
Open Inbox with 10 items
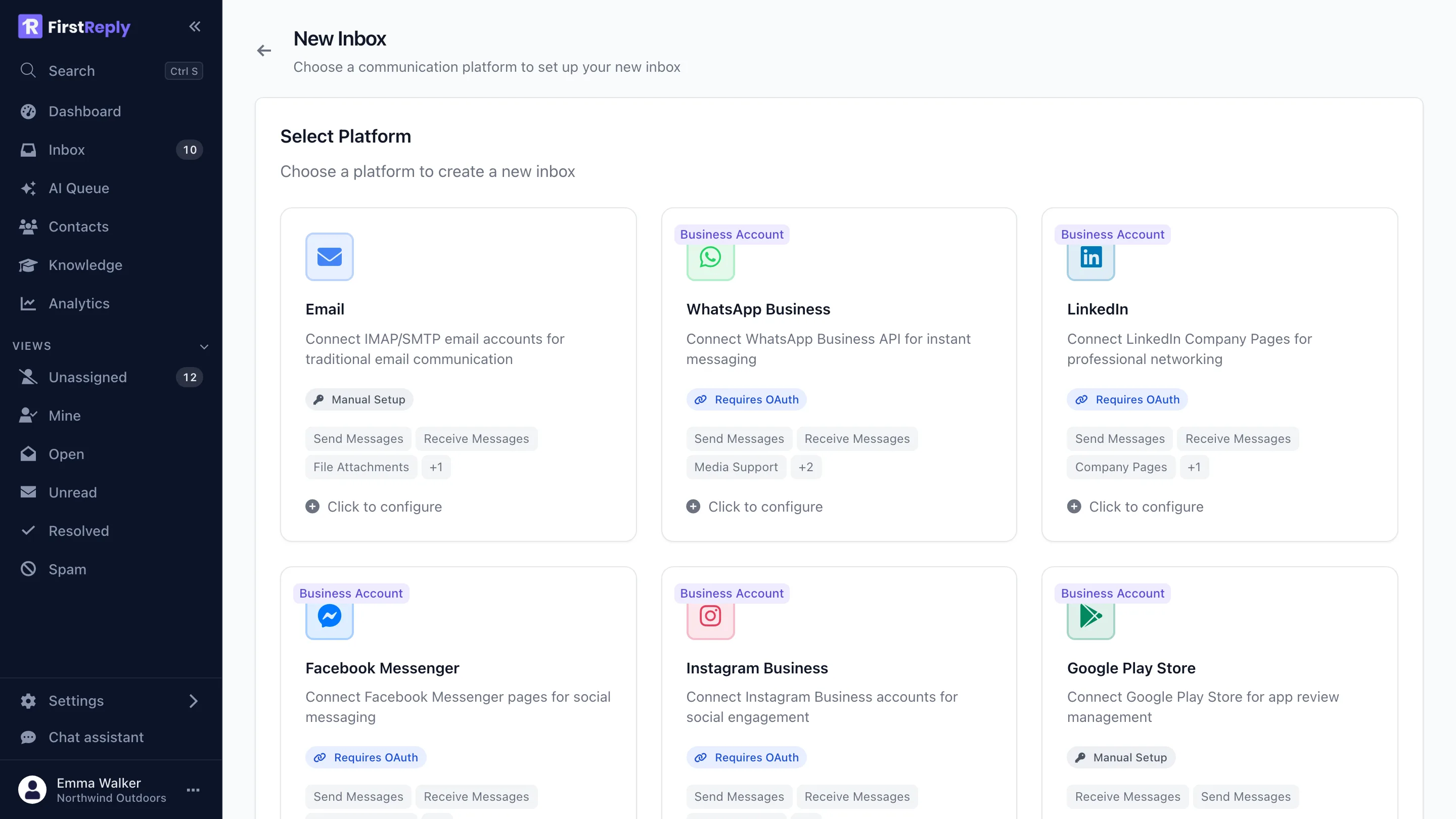(111, 150)
